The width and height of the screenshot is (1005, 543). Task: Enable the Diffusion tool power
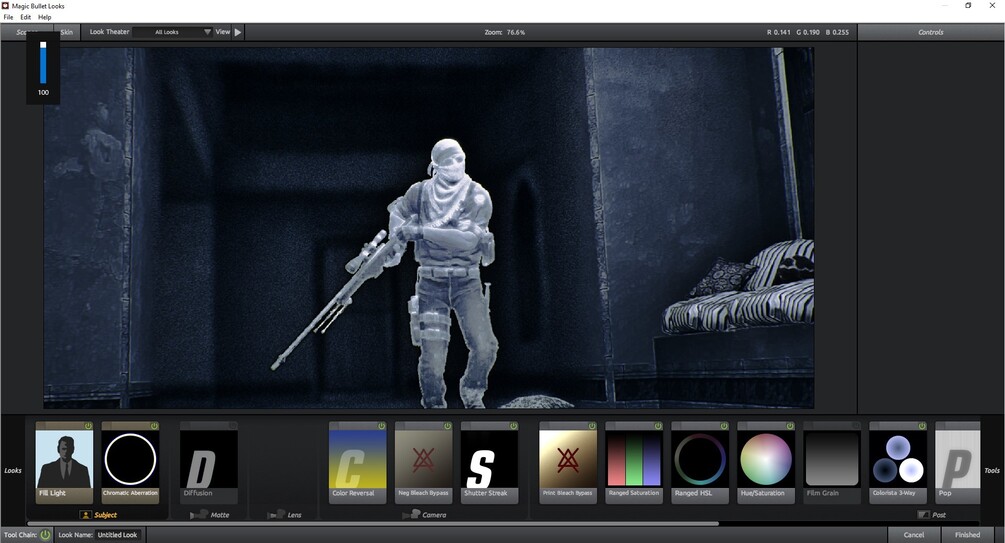click(x=233, y=426)
